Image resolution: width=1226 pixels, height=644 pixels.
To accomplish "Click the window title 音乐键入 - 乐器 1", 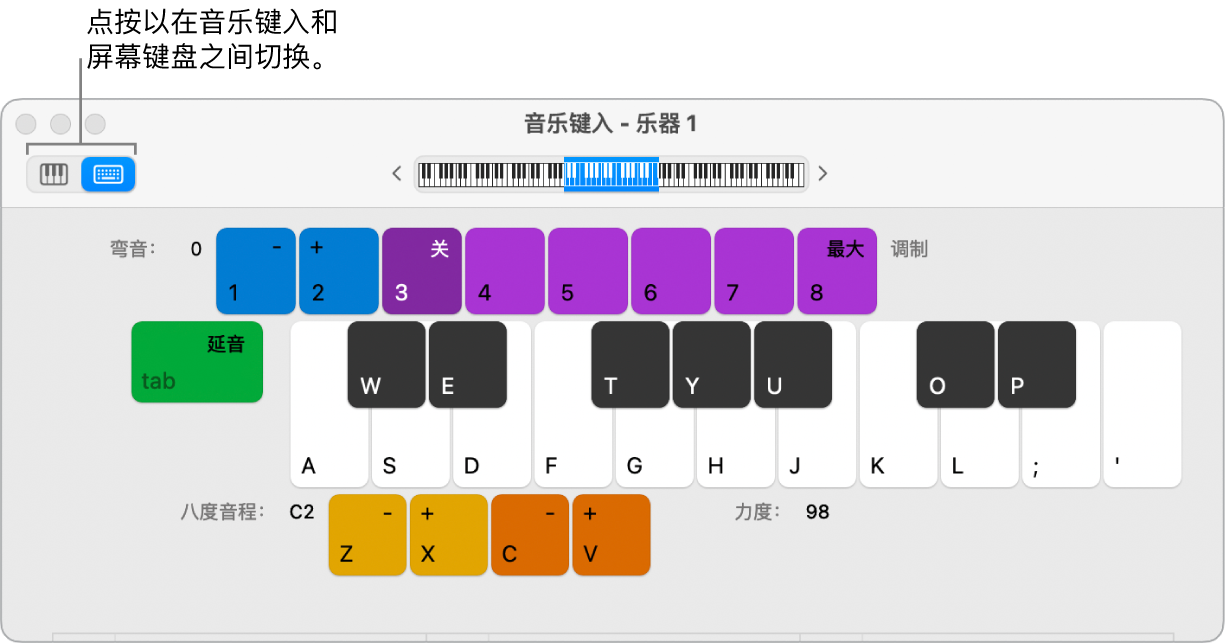I will [x=613, y=124].
